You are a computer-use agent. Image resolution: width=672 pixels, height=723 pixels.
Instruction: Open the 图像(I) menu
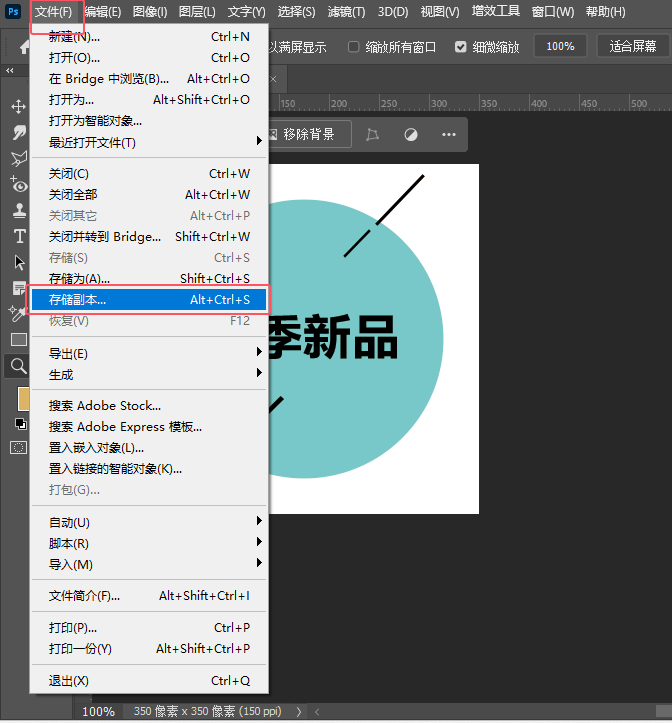tap(150, 12)
